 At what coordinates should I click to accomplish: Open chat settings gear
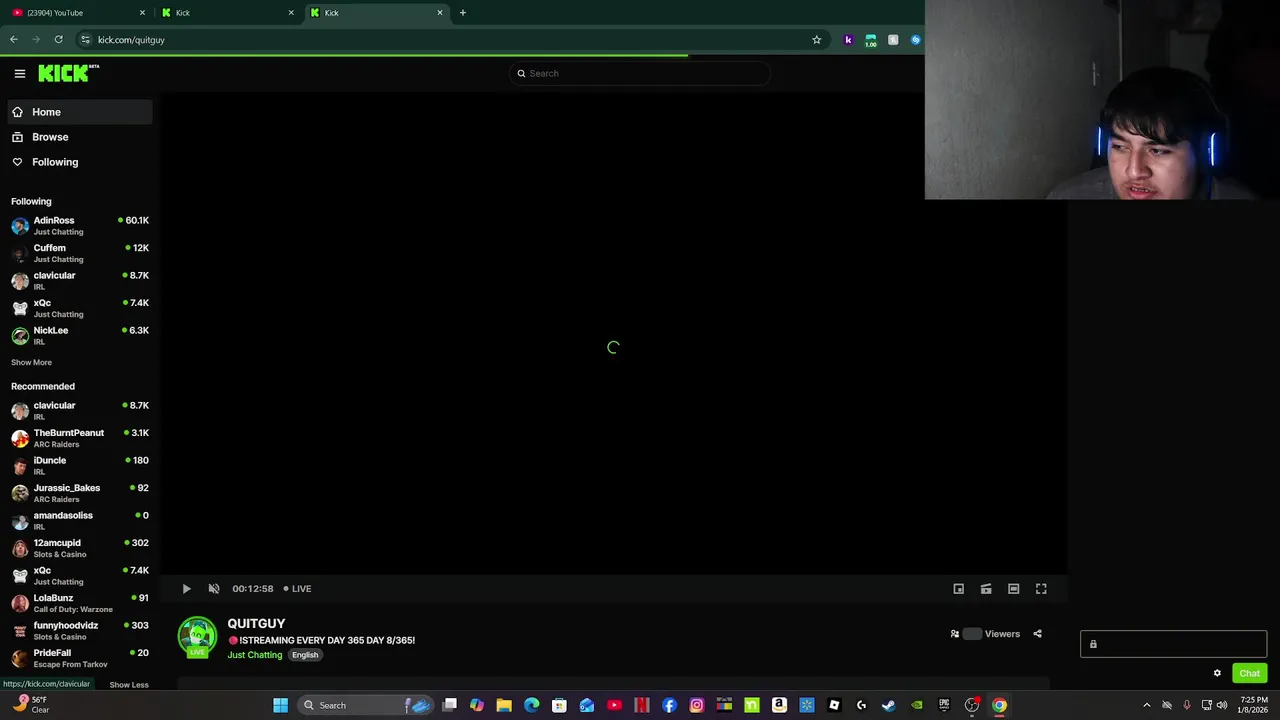click(x=1217, y=673)
